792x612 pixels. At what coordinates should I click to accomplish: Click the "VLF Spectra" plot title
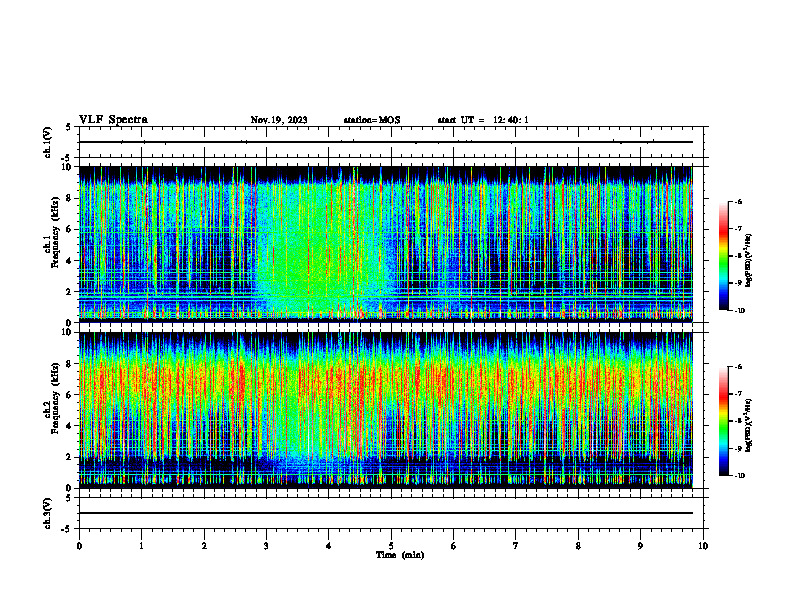(113, 120)
